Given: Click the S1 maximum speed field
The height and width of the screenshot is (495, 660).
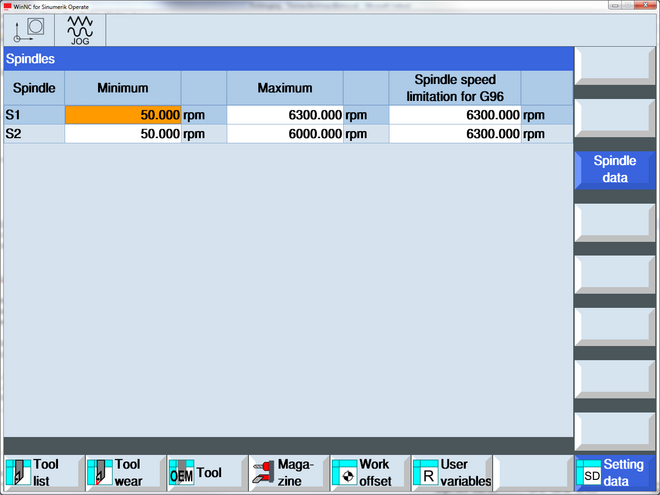Looking at the screenshot, I should pos(285,115).
